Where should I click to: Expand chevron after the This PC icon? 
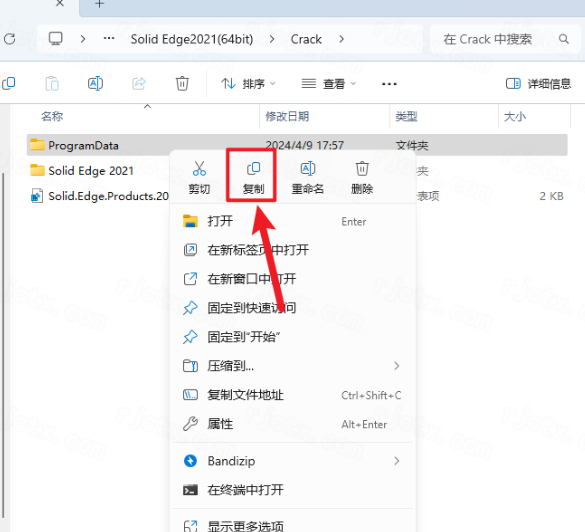pos(83,39)
